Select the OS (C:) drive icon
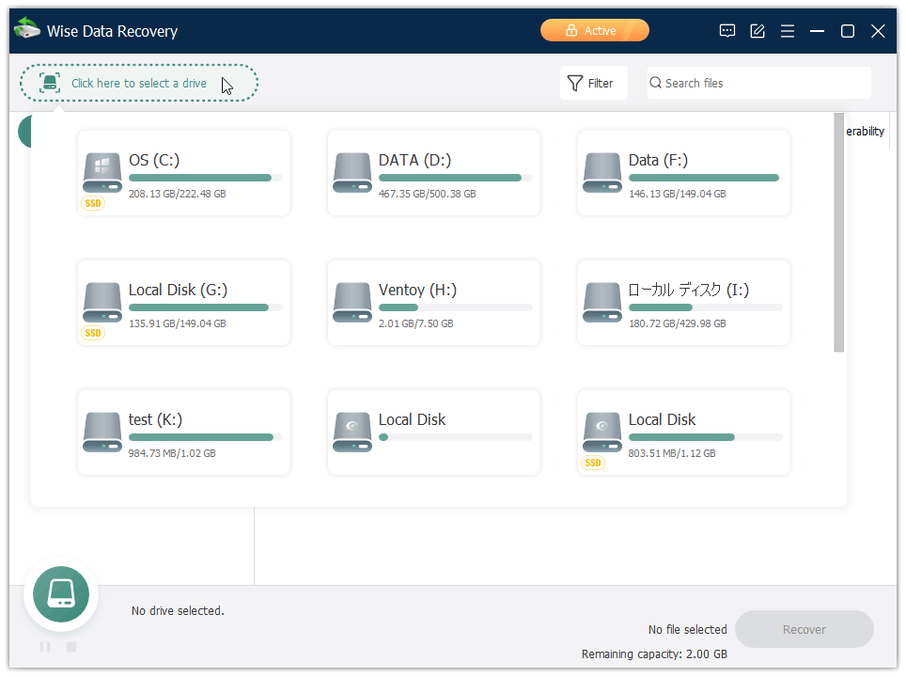The width and height of the screenshot is (906, 677). [102, 173]
